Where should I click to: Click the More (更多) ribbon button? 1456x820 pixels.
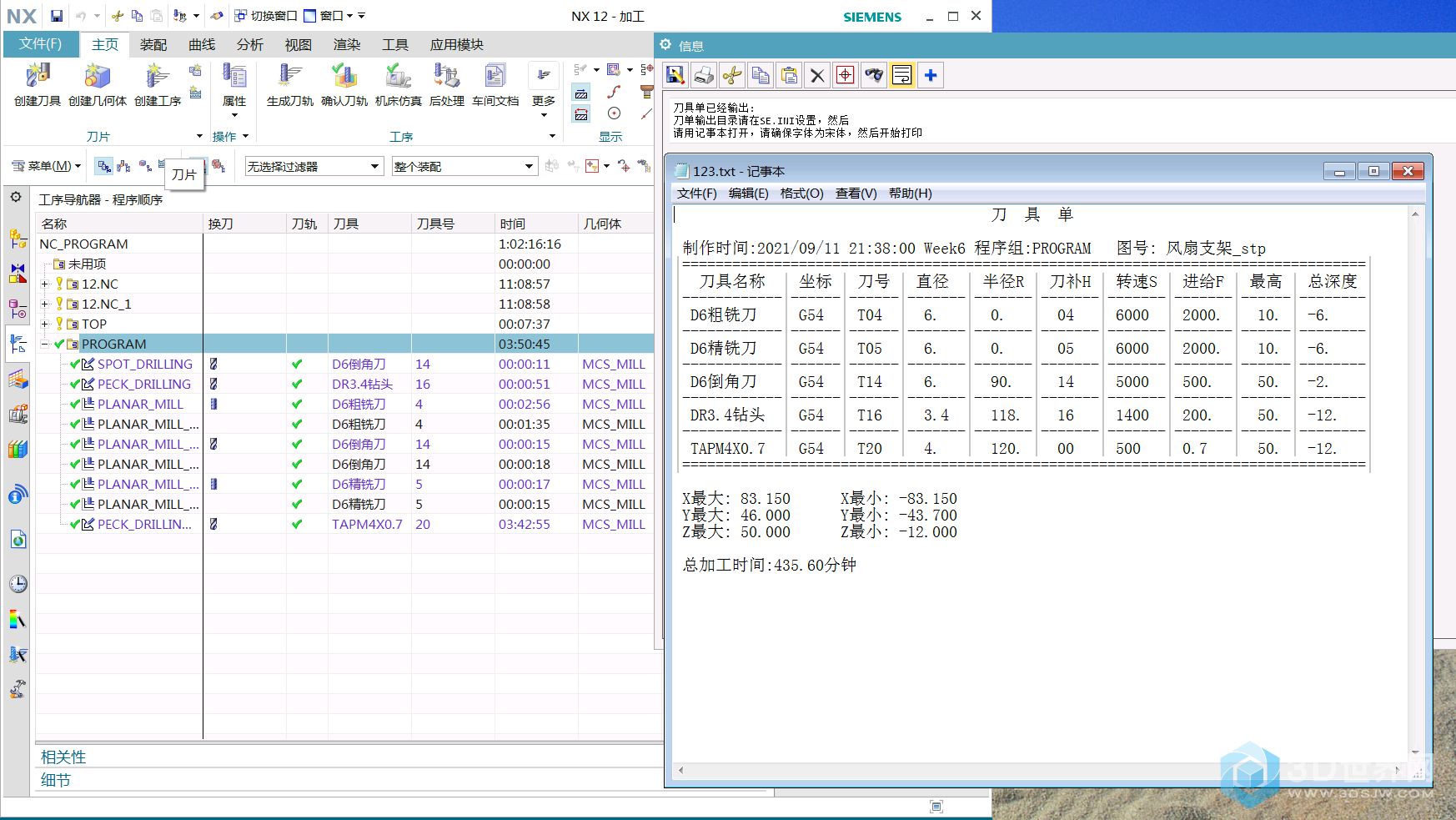tap(544, 88)
